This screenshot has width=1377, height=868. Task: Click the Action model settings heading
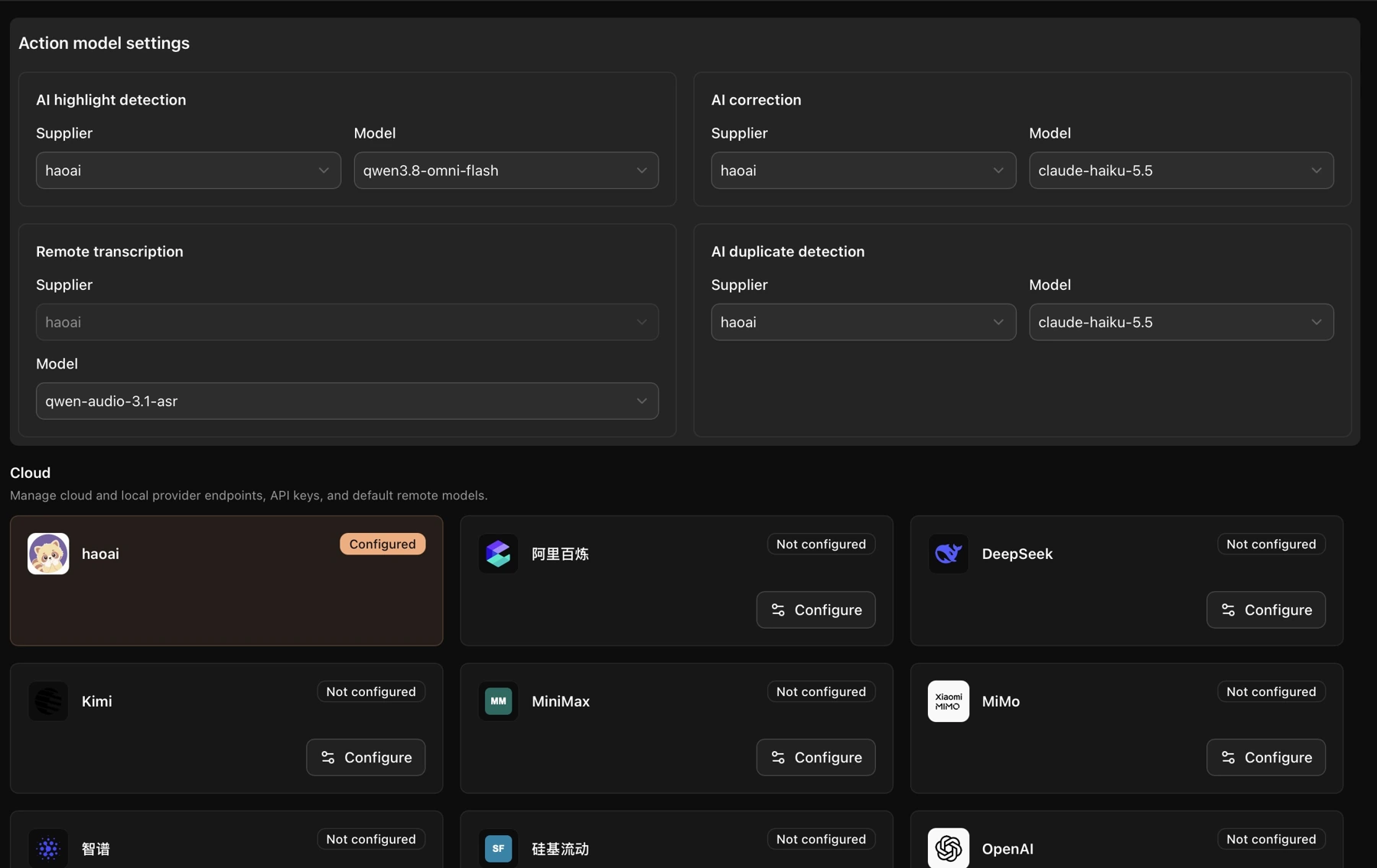104,43
